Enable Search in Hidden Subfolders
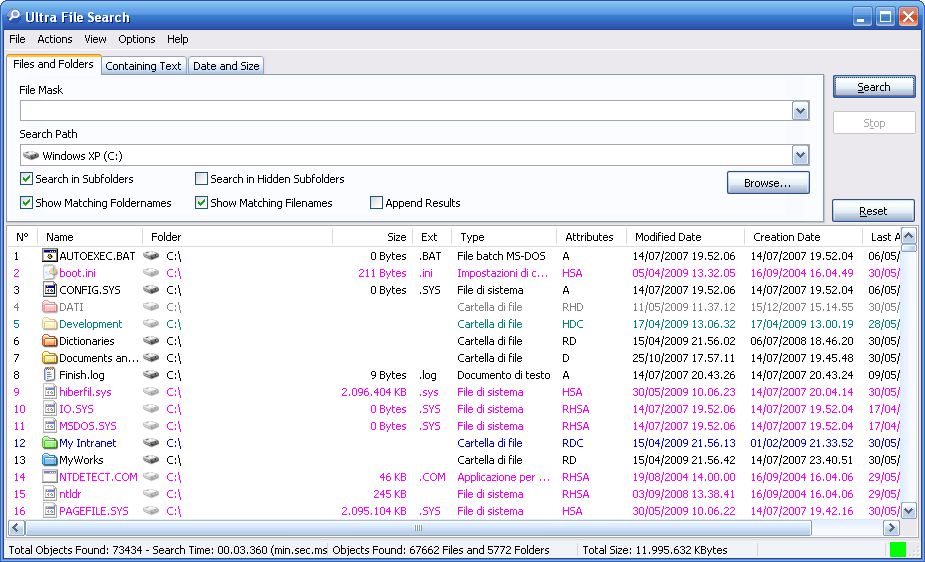Viewport: 925px width, 562px height. click(202, 179)
